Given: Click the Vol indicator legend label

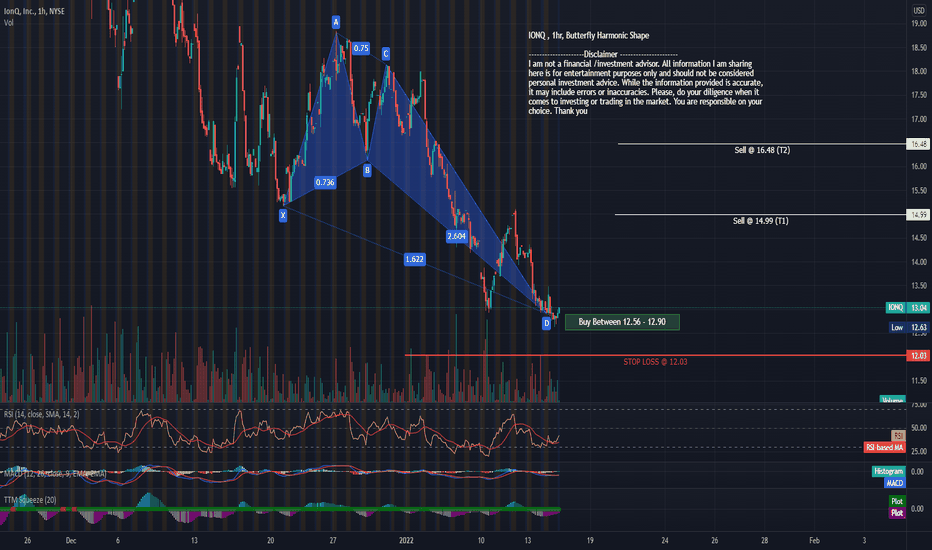Looking at the screenshot, I should coord(9,23).
